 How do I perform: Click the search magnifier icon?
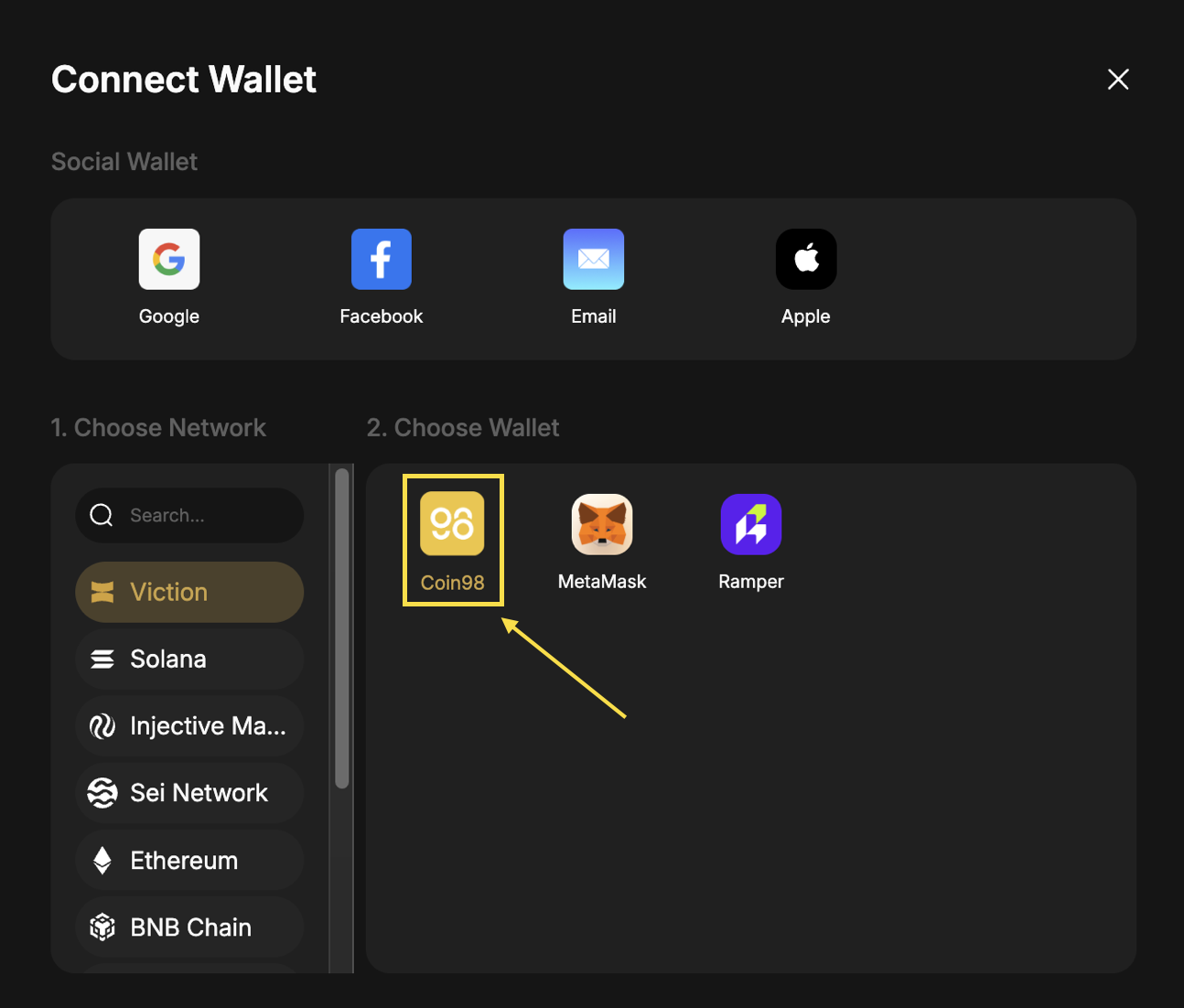tap(102, 515)
